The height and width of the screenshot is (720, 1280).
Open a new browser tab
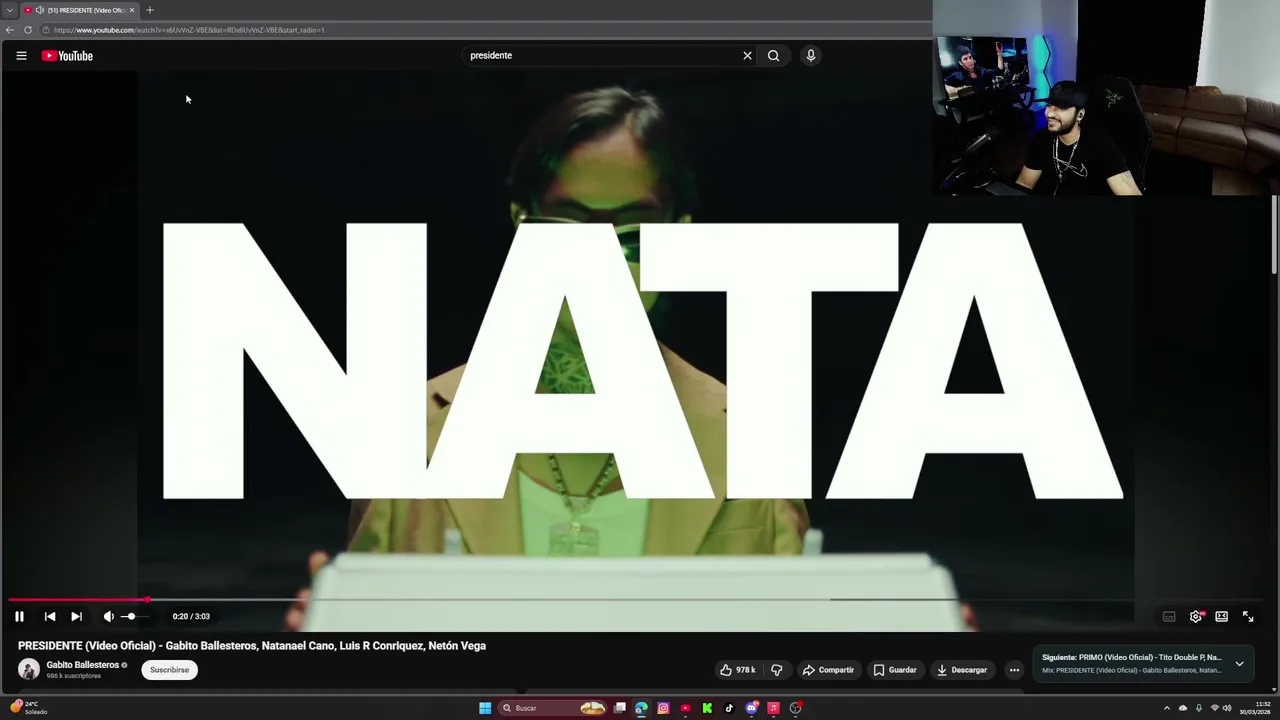149,10
